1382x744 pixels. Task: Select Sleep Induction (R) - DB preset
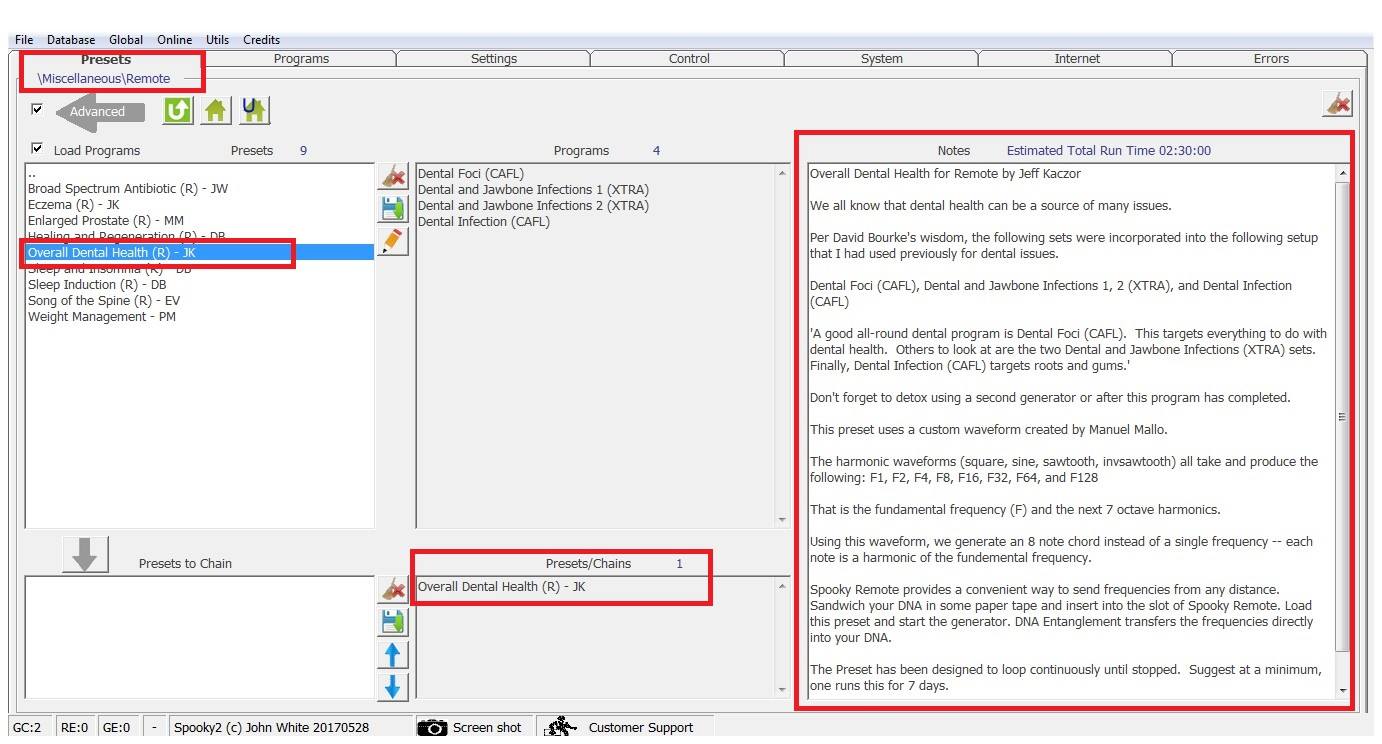tap(199, 284)
